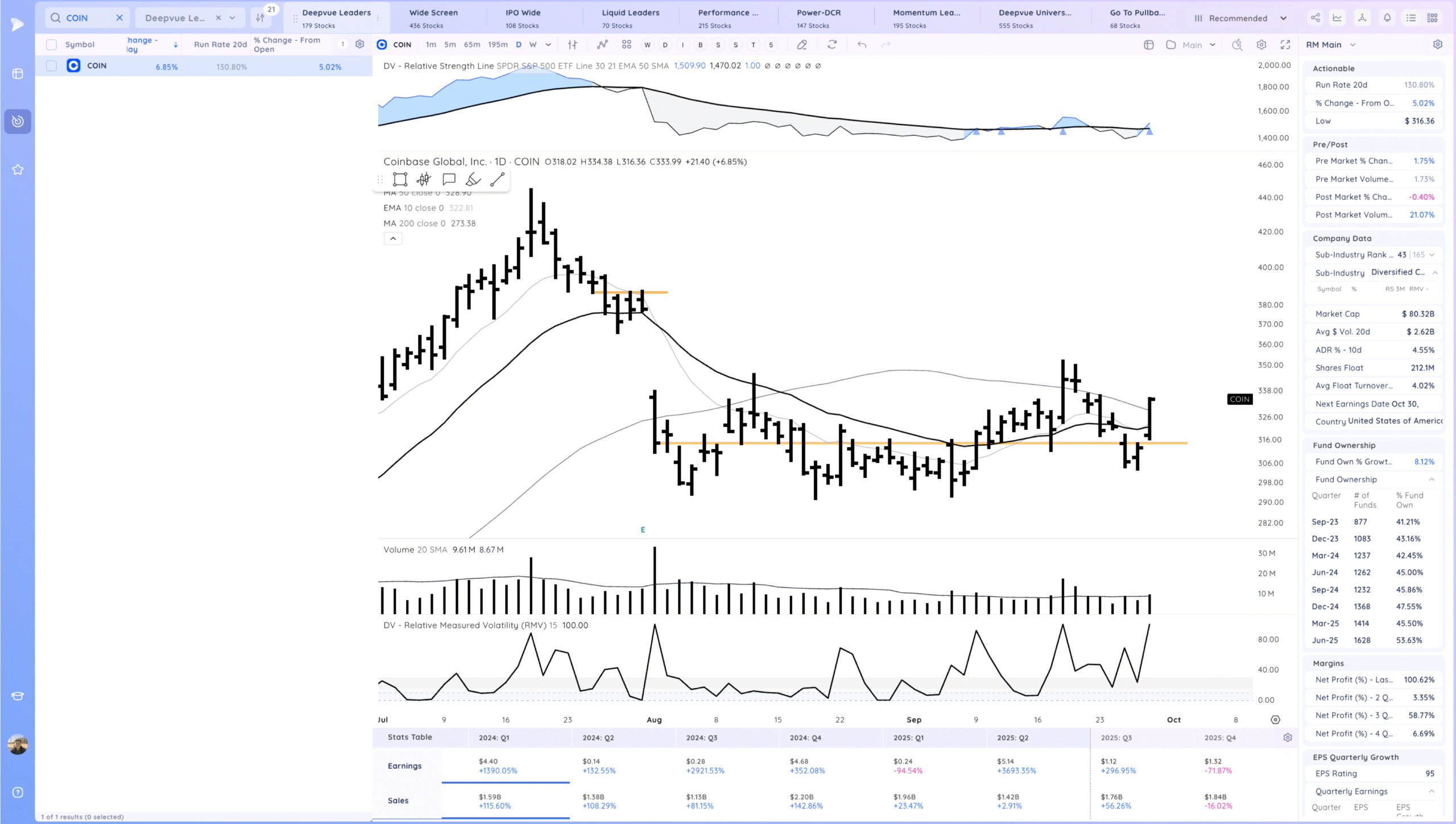This screenshot has width=1456, height=824.
Task: Open the bar chart type selector icon
Action: point(573,44)
